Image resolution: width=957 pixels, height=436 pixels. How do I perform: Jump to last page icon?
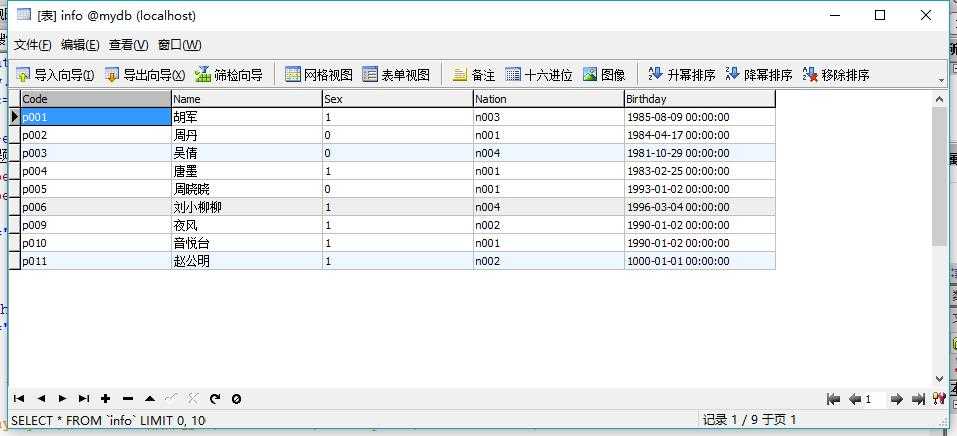[918, 399]
